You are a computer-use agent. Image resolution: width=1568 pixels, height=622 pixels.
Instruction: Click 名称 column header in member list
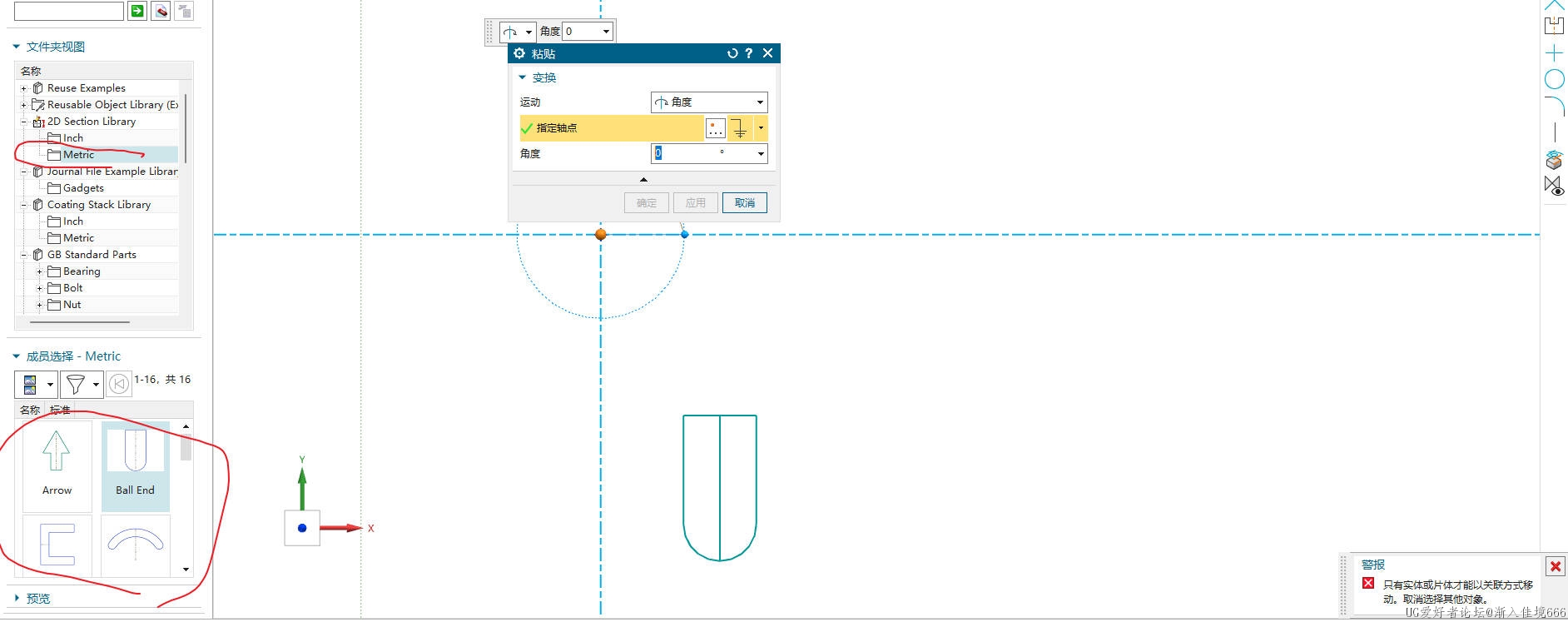[x=30, y=410]
